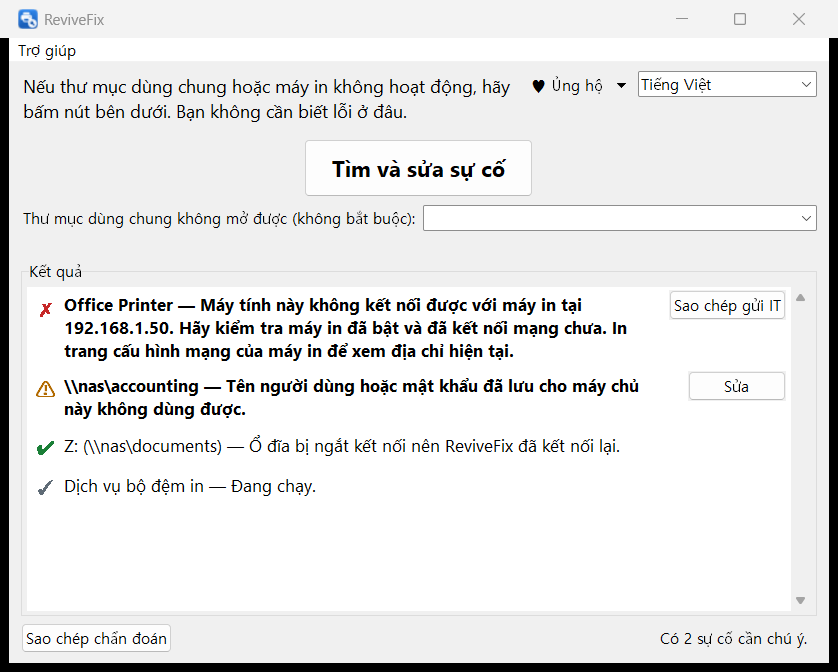The image size is (838, 672).
Task: Open the Tiếng Việt language dropdown
Action: (727, 84)
